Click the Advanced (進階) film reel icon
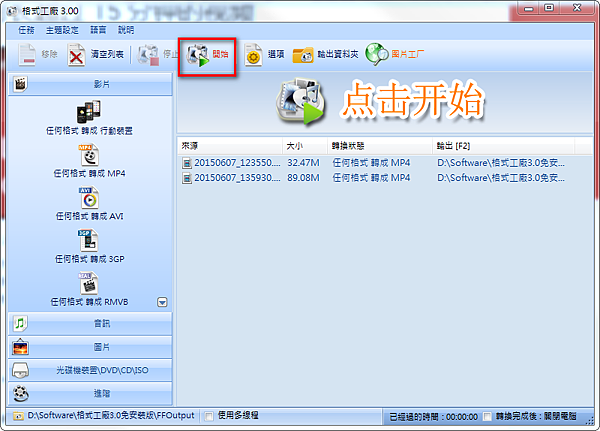 [20, 393]
